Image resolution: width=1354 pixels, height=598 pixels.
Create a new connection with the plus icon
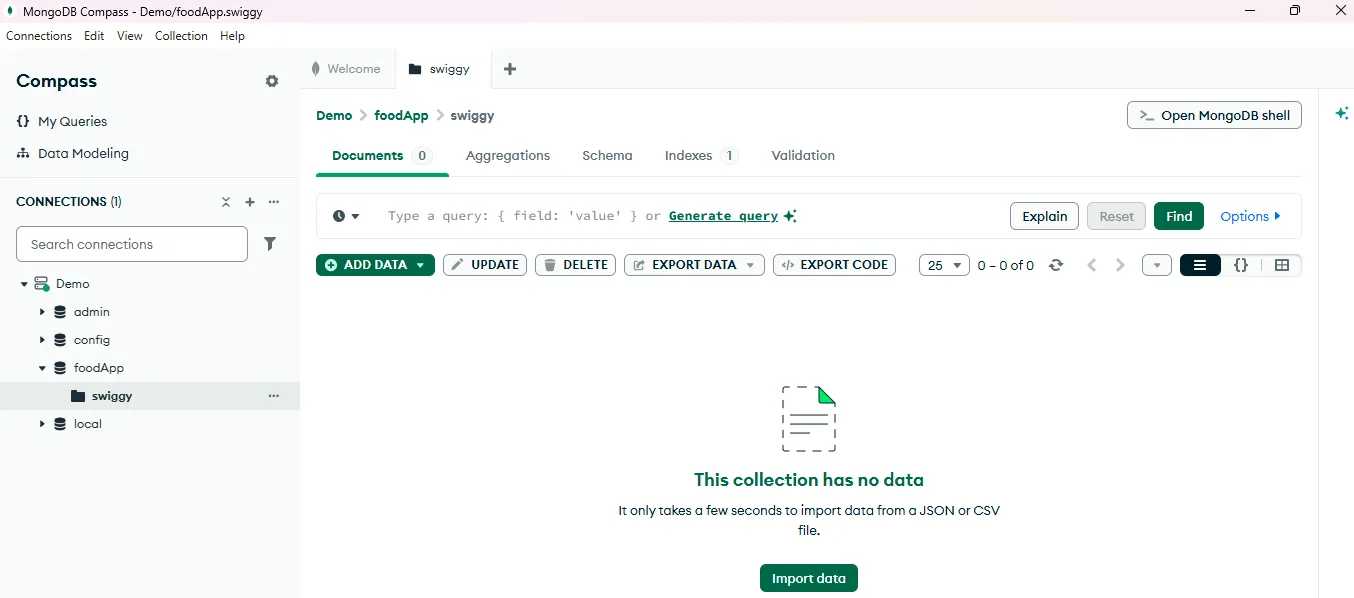(x=250, y=202)
